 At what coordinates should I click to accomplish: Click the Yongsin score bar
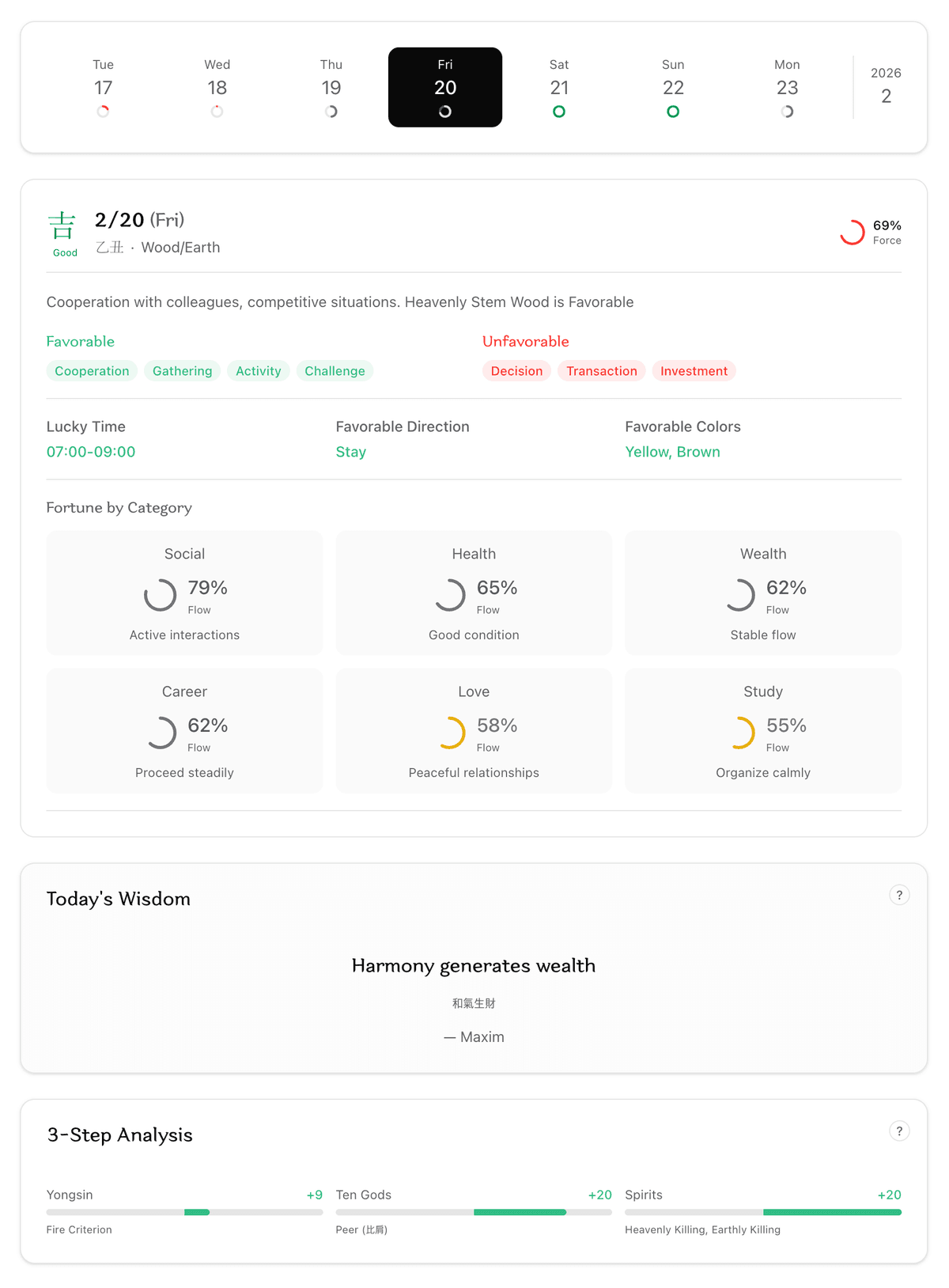184,1212
